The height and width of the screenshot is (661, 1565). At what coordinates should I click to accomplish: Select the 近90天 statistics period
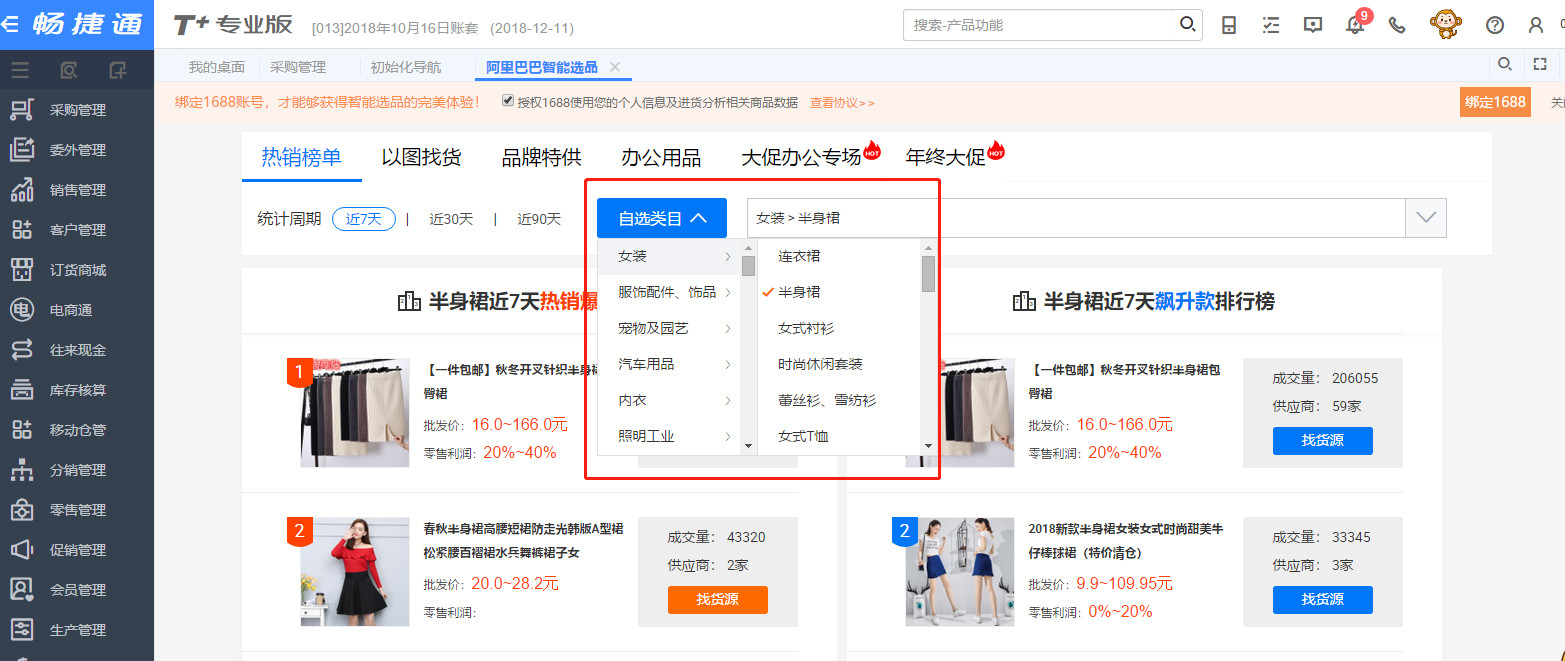click(x=539, y=219)
